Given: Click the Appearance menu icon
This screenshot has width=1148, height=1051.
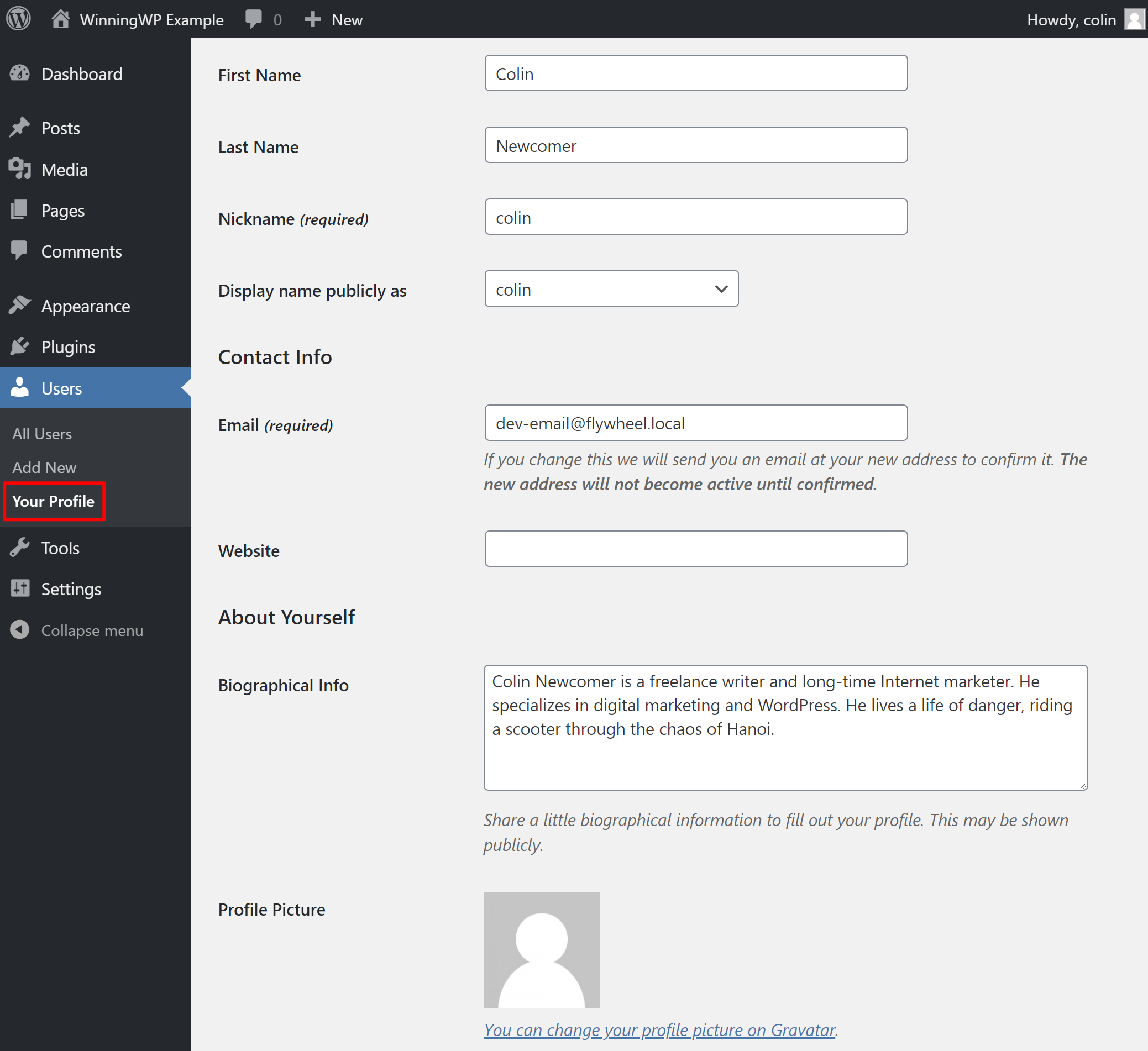Looking at the screenshot, I should coord(21,306).
